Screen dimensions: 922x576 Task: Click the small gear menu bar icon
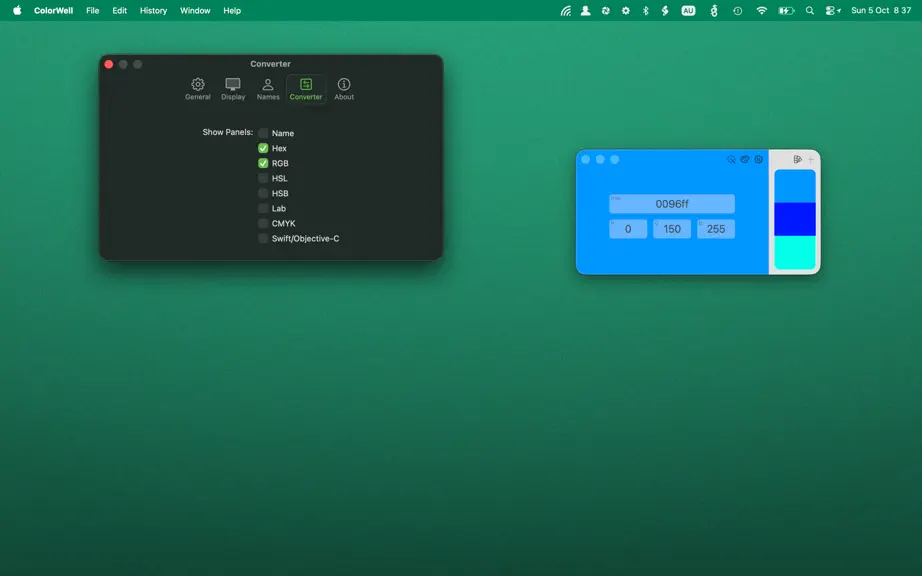pos(626,11)
